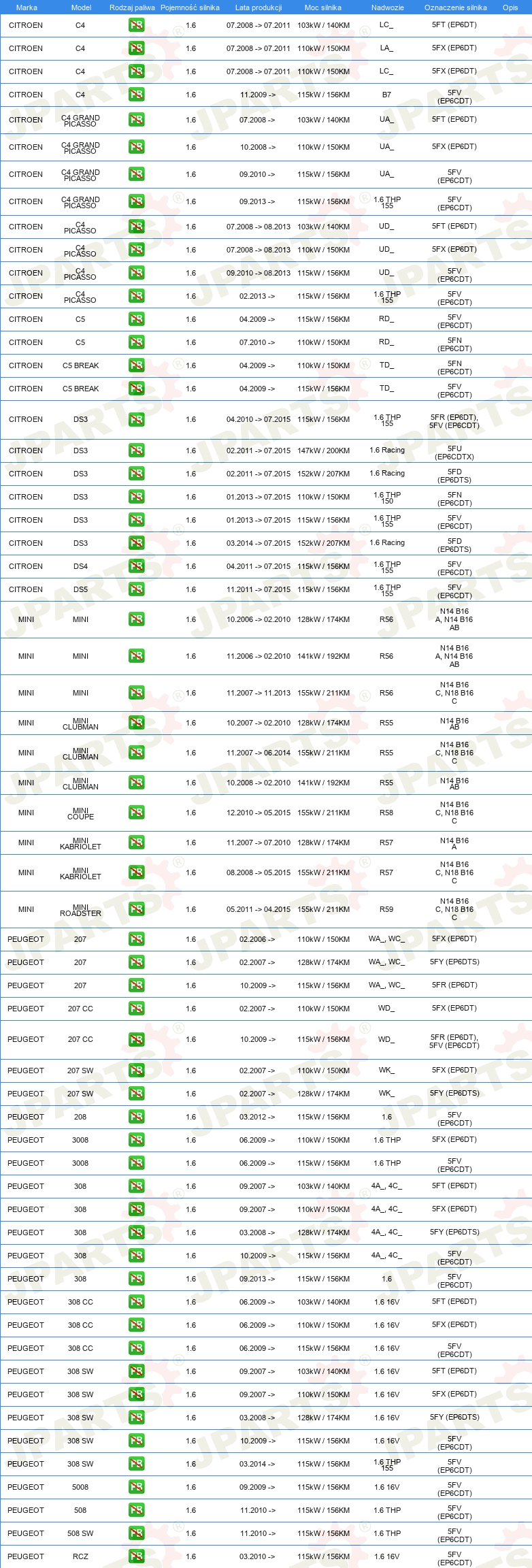This screenshot has width=532, height=1568.
Task: Select the 208 model cell
Action: pyautogui.click(x=80, y=1117)
